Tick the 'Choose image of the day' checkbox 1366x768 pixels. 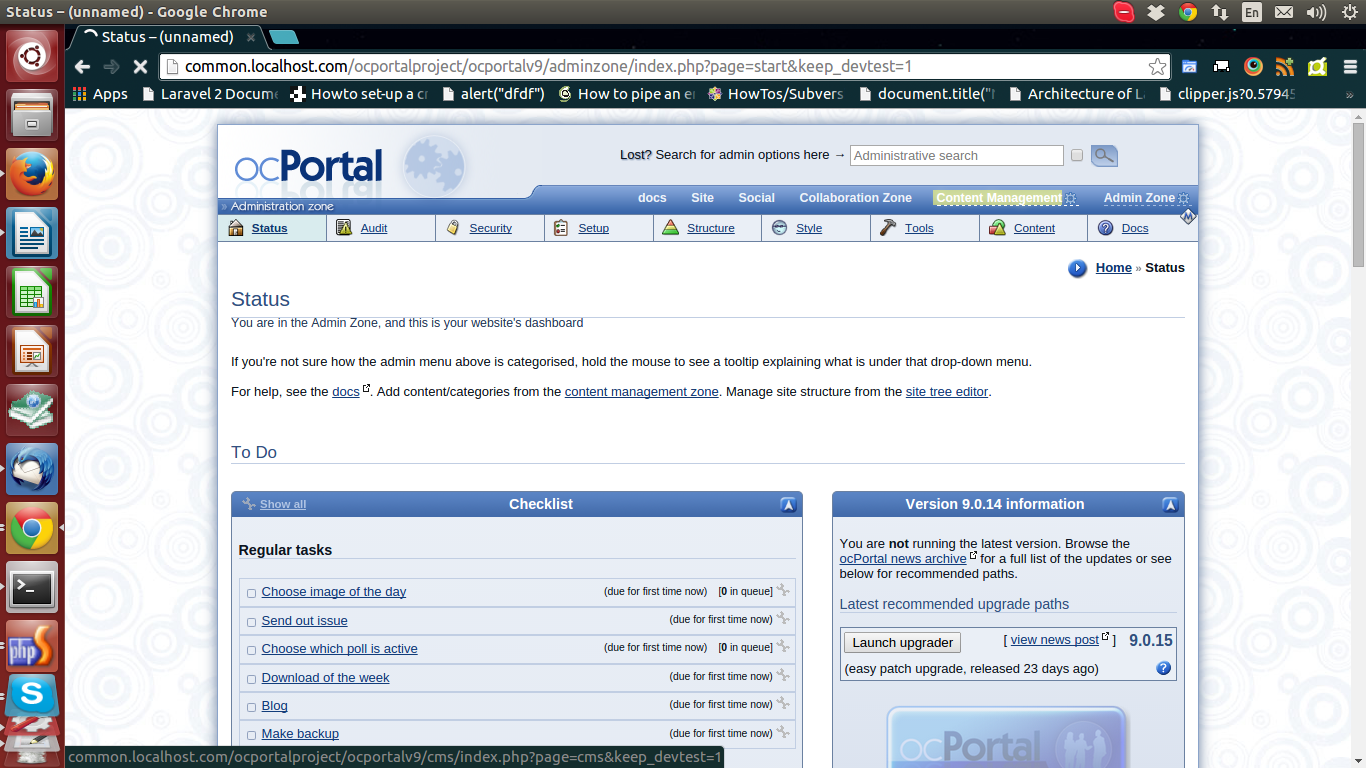[251, 593]
